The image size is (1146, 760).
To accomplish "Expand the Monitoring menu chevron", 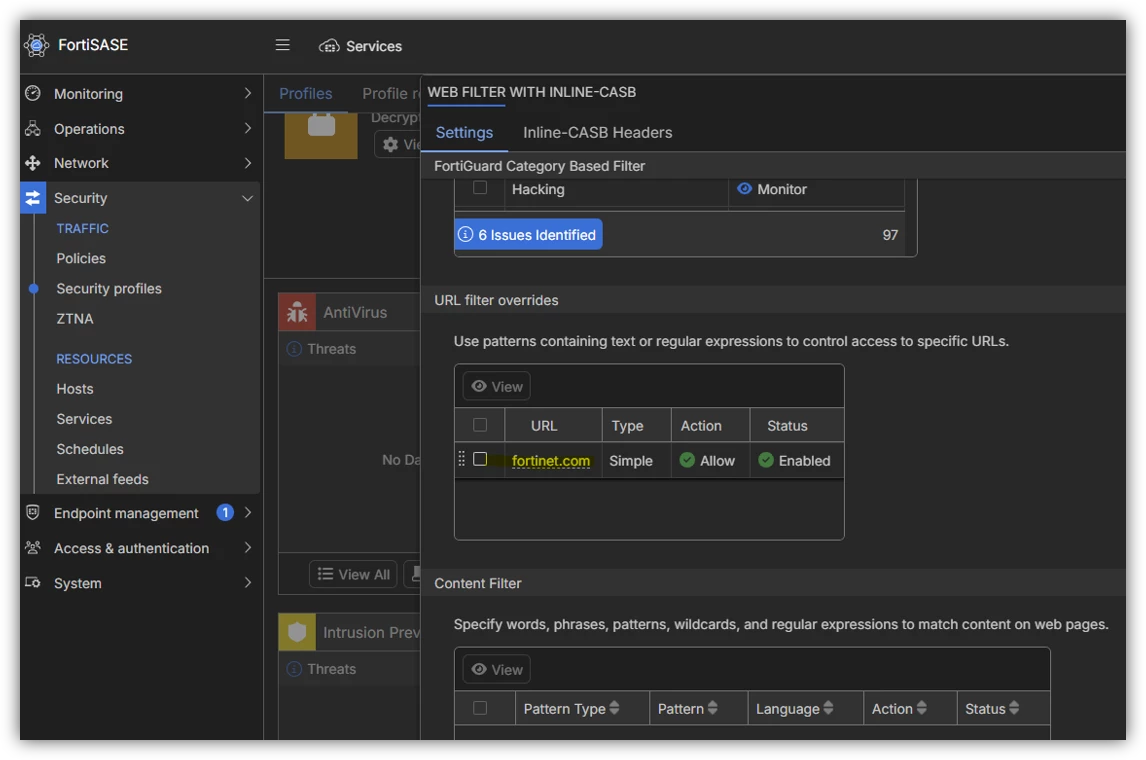I will (x=248, y=94).
